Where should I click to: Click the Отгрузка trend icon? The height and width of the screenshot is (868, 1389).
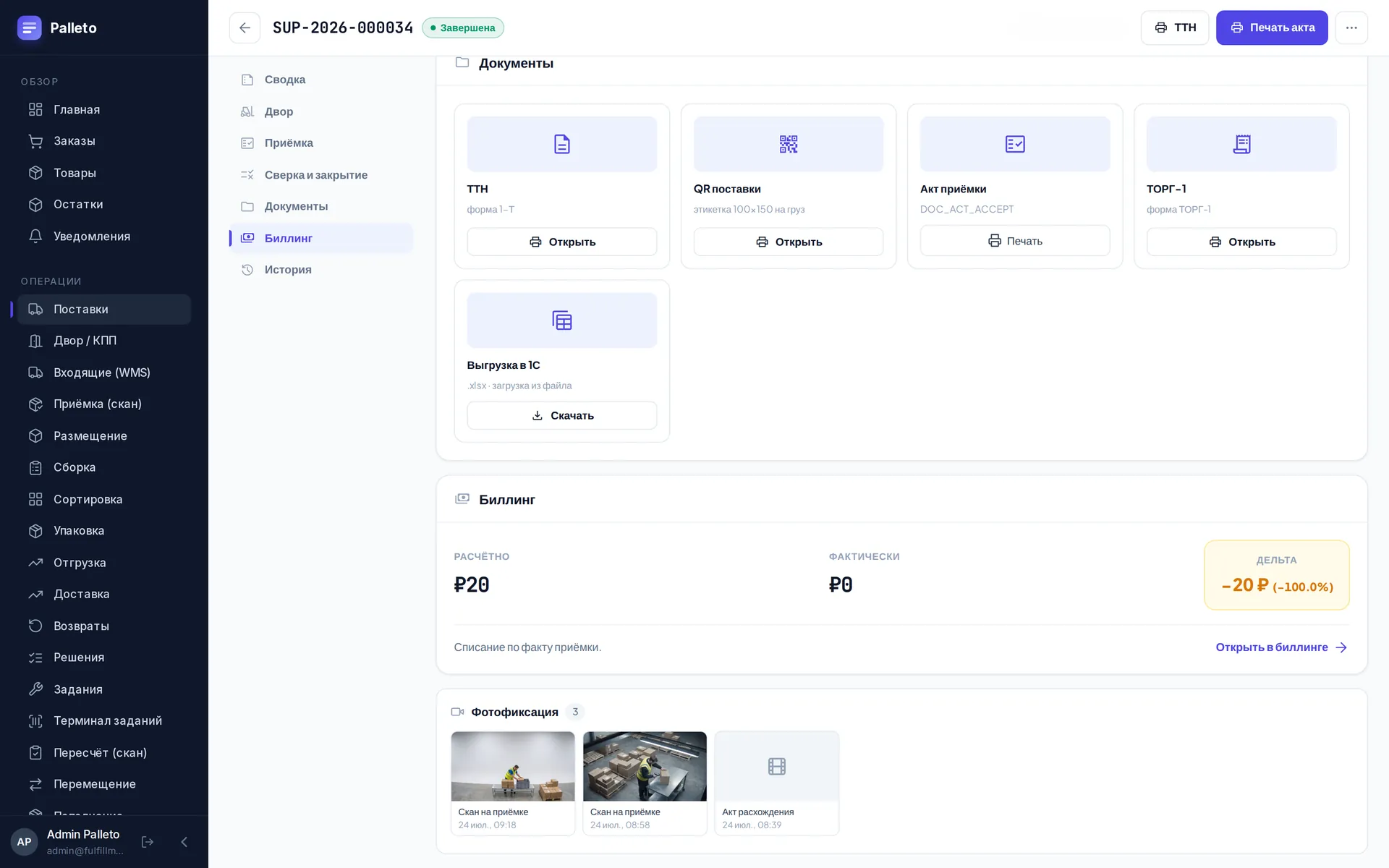35,563
